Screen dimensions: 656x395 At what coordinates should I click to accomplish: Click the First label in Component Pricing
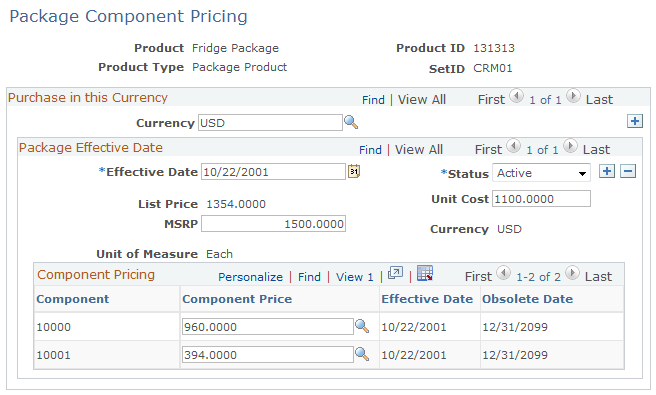pyautogui.click(x=478, y=277)
